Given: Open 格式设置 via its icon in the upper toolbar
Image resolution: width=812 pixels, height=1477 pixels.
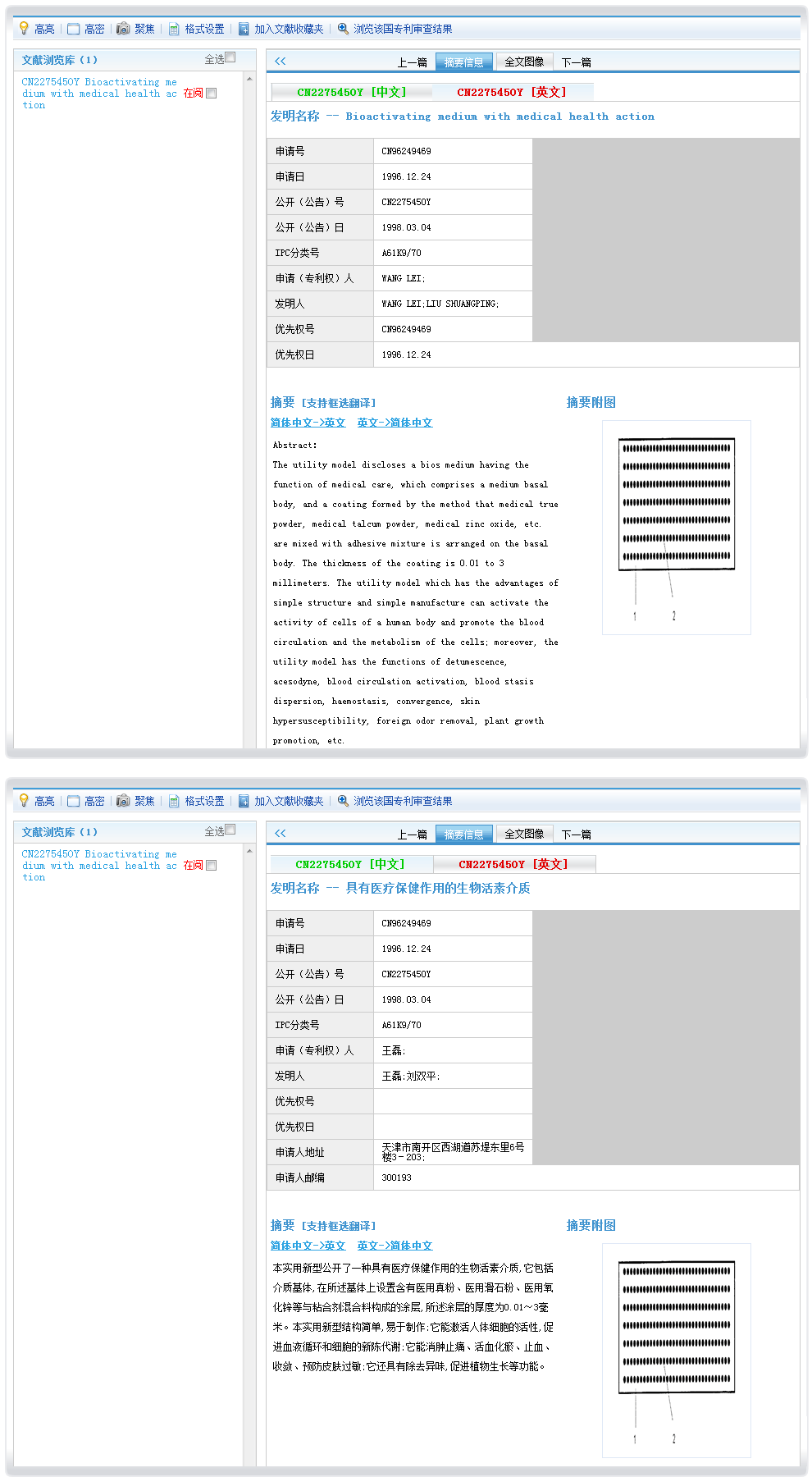Looking at the screenshot, I should point(174,29).
